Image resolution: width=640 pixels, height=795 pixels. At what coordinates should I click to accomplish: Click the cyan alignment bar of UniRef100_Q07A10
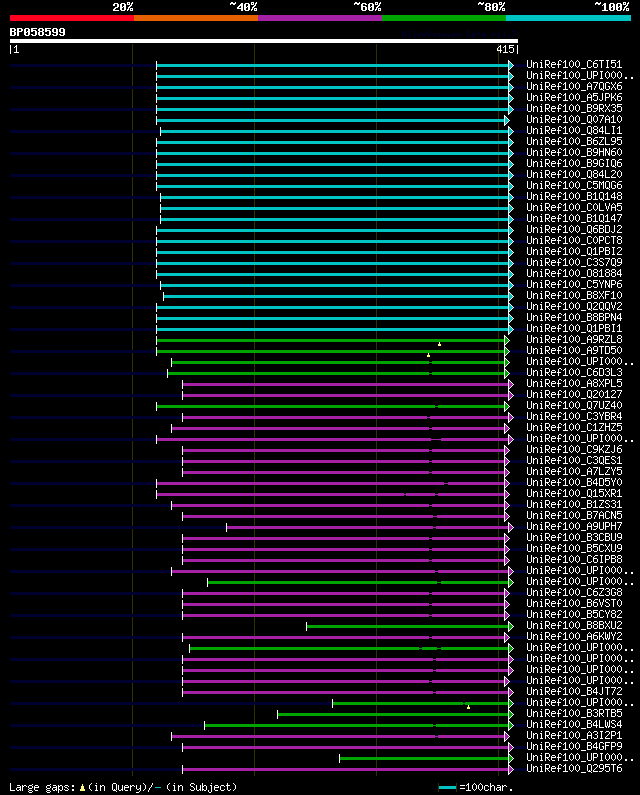pos(331,121)
